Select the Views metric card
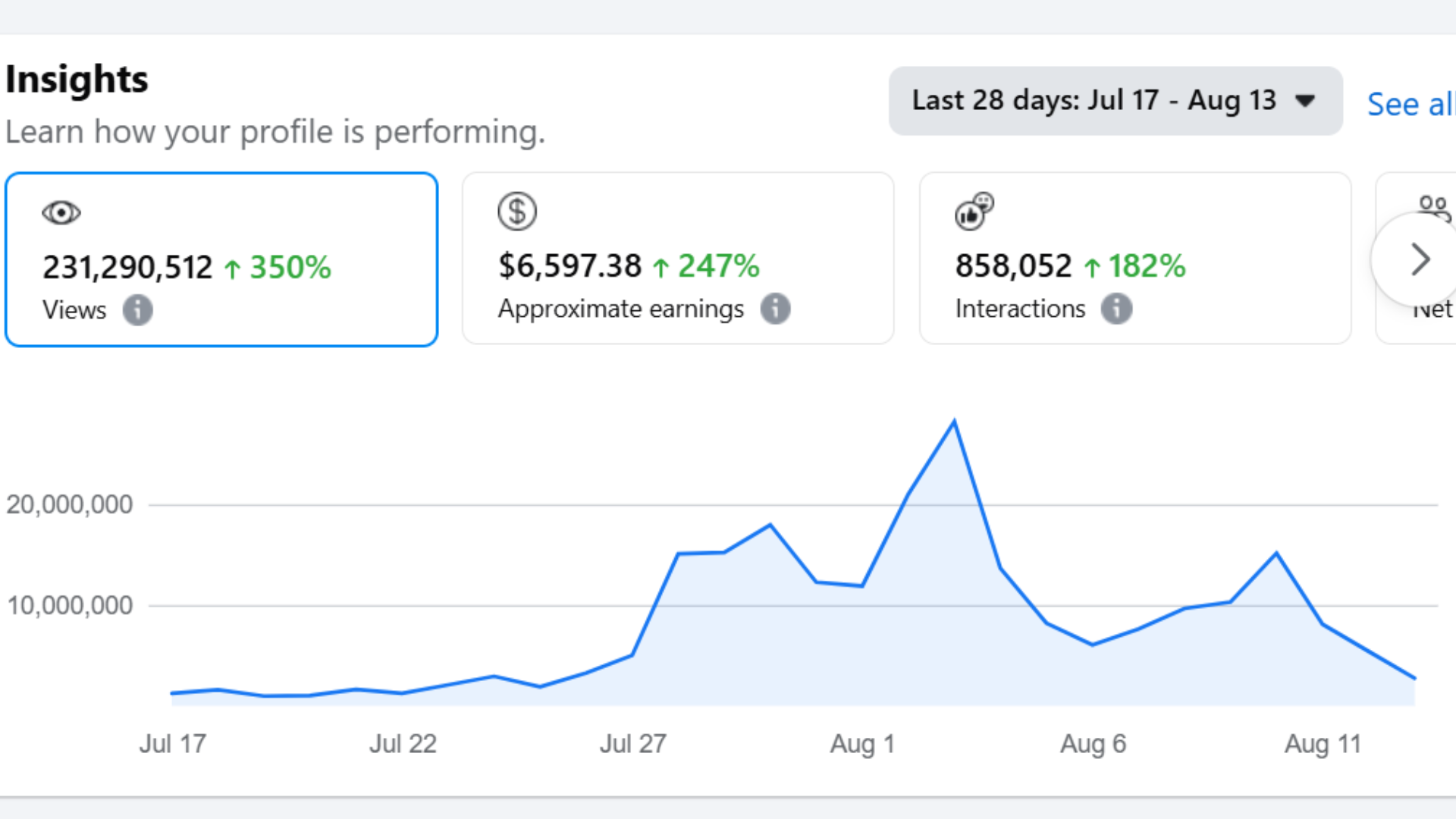The height and width of the screenshot is (819, 1456). 221,259
